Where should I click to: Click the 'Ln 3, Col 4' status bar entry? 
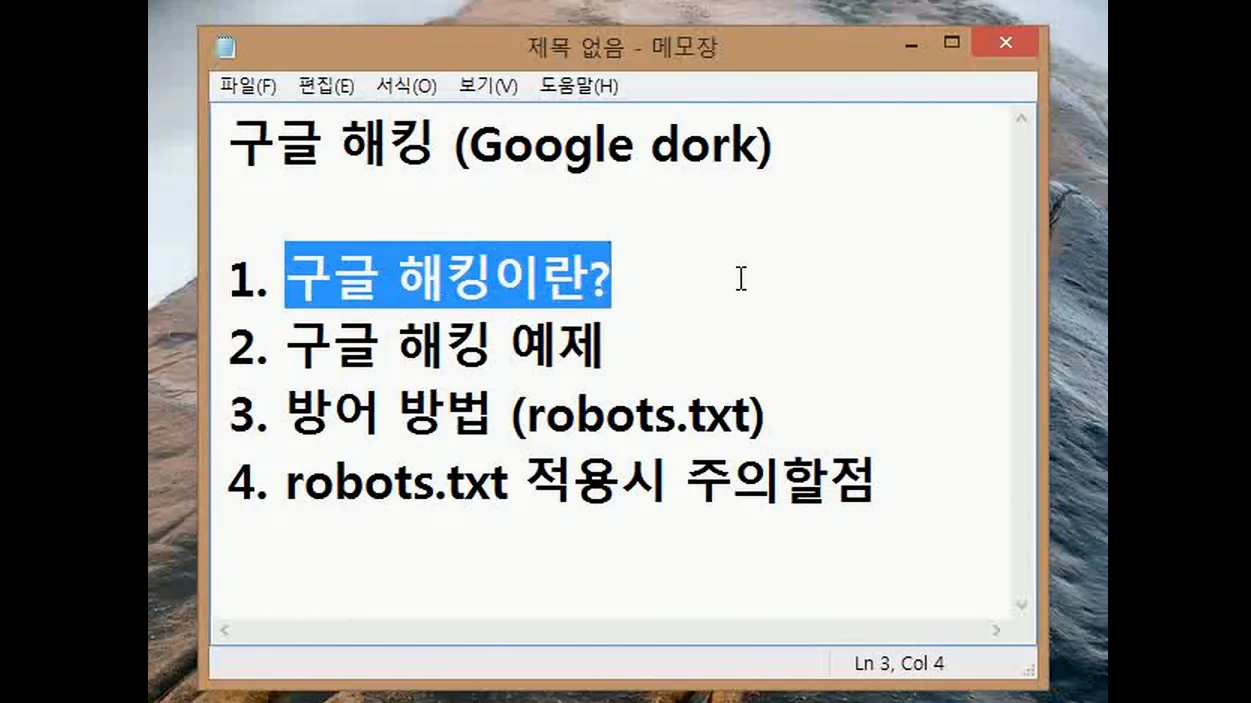899,663
